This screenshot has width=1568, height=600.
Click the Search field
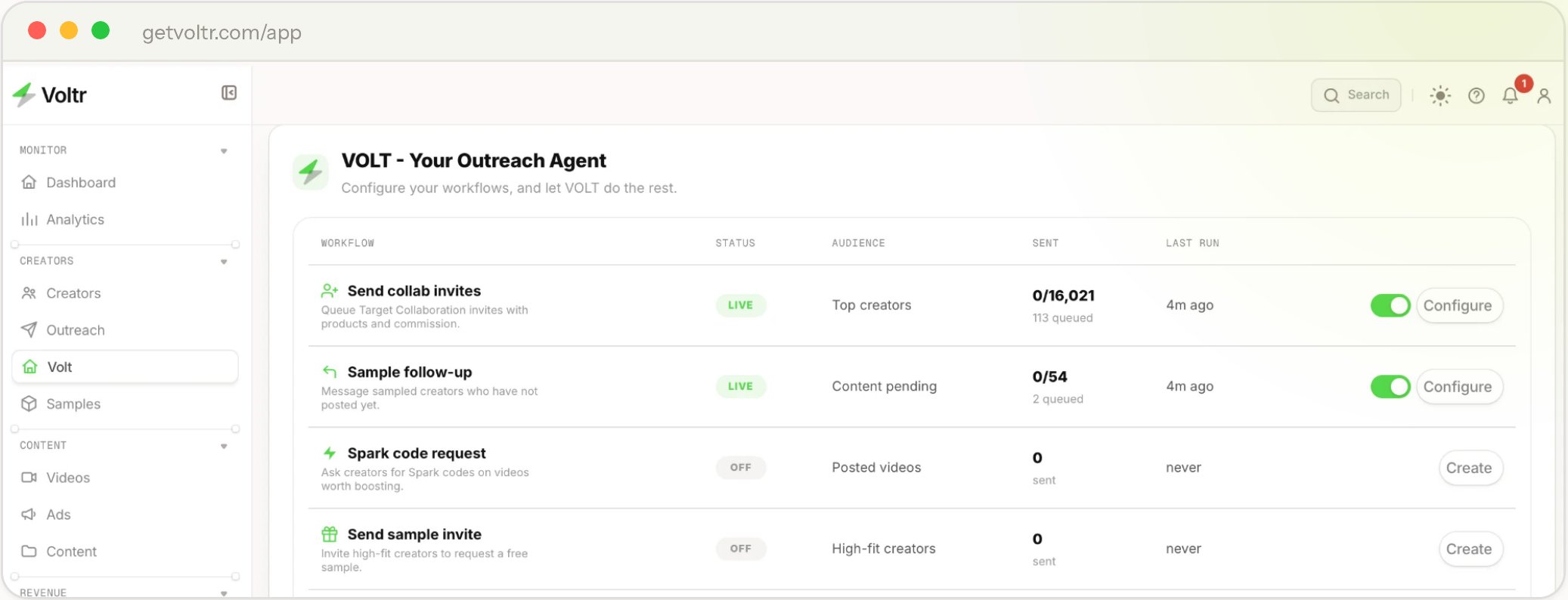click(1356, 95)
